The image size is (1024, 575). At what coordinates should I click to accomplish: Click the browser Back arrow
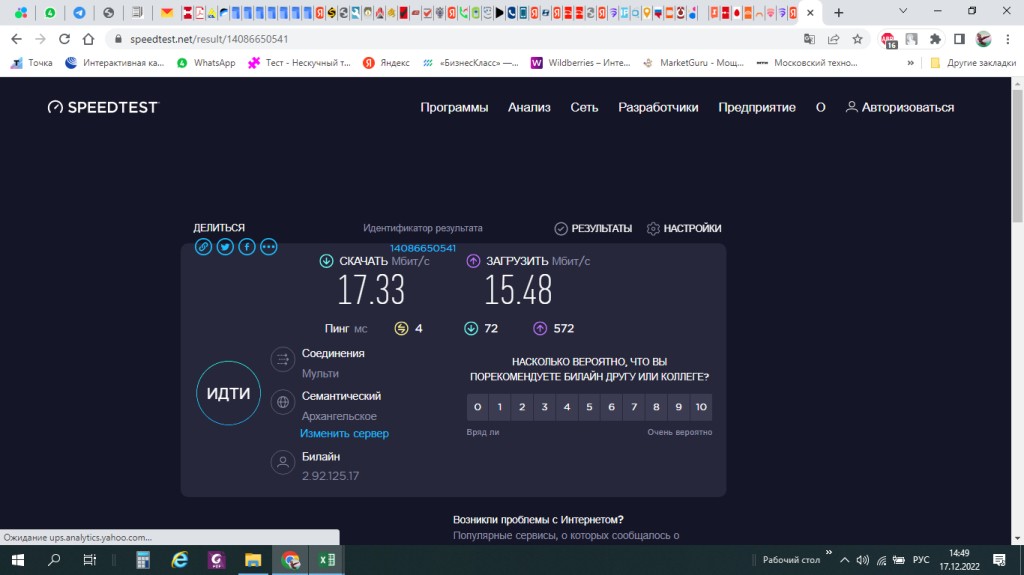click(x=16, y=39)
